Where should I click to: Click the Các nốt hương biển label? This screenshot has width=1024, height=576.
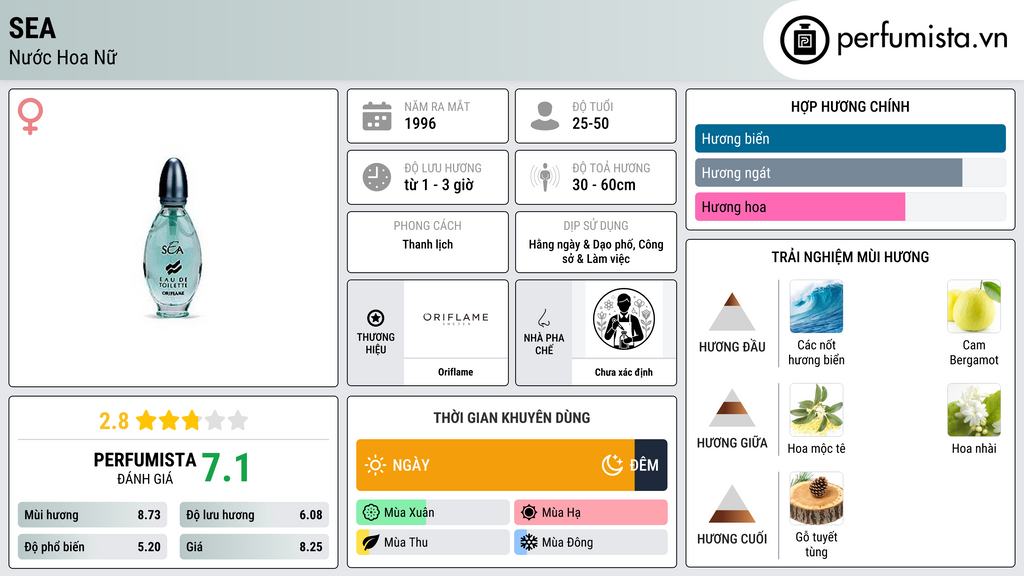point(816,353)
